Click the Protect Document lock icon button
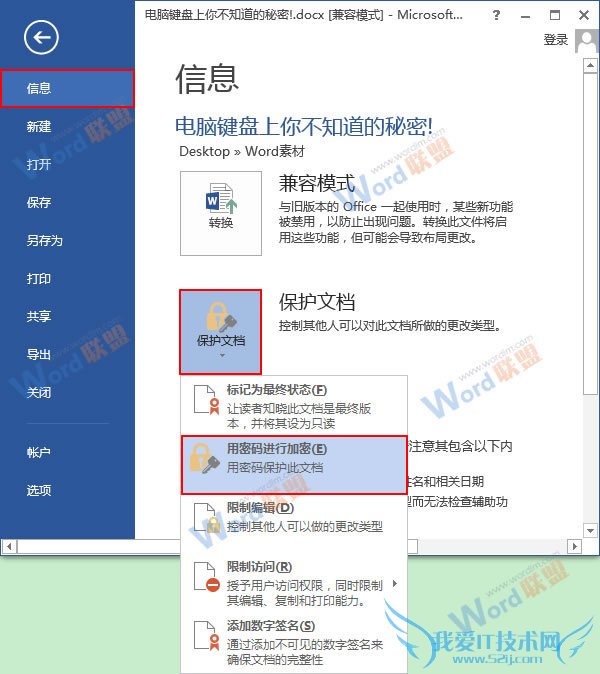The height and width of the screenshot is (674, 600). (x=220, y=331)
